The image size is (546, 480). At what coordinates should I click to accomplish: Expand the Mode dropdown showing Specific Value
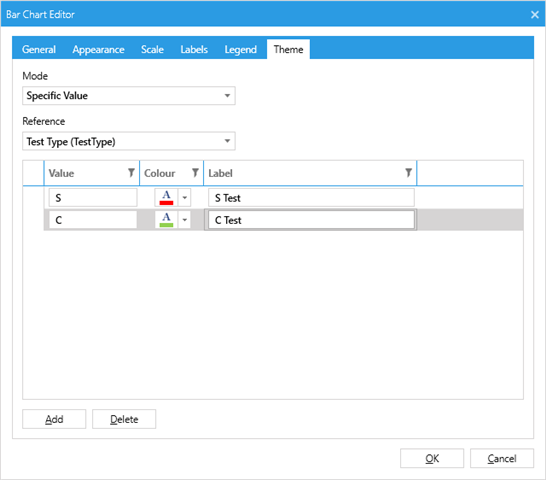[129, 96]
